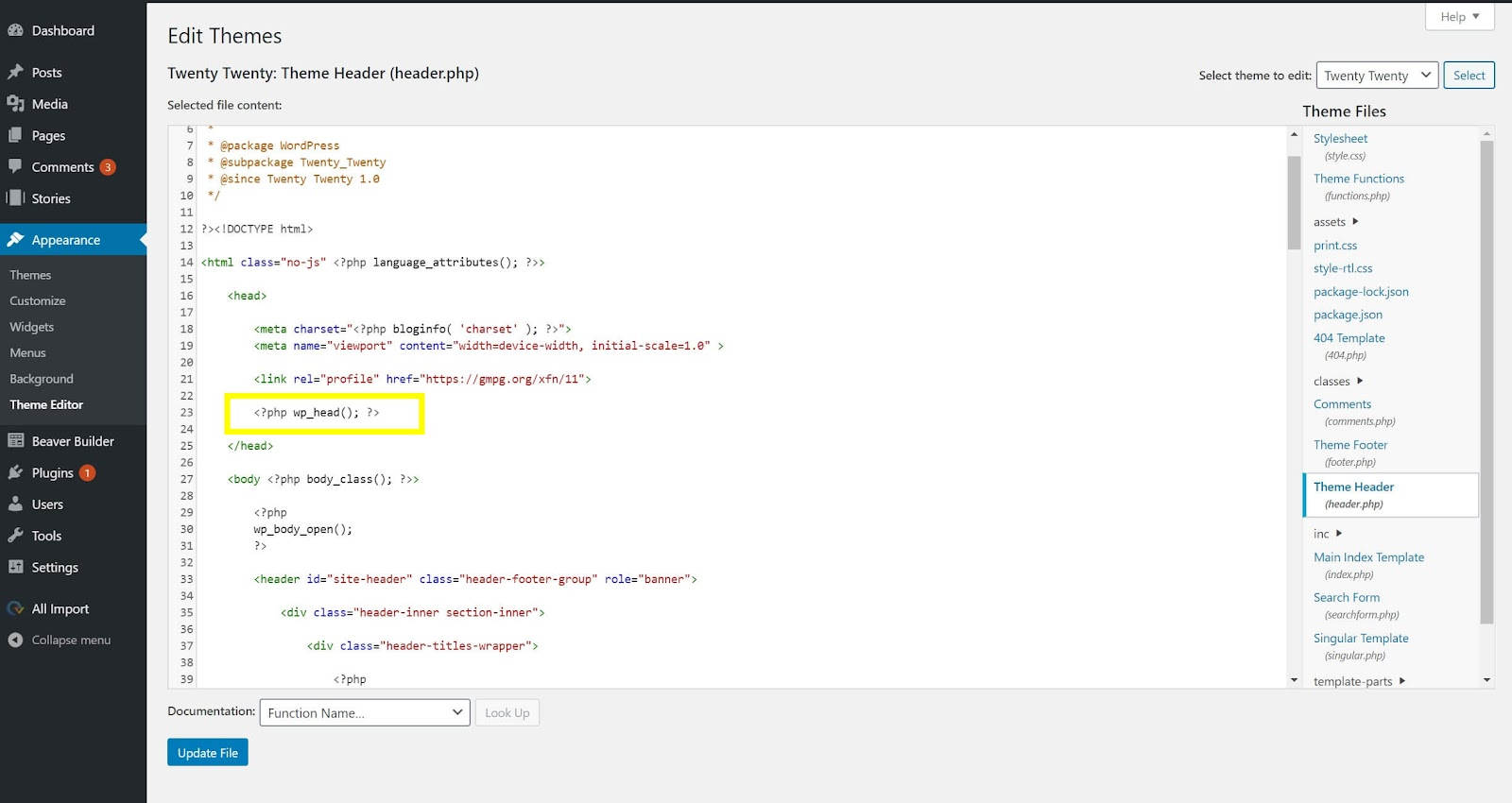
Task: Expand the inc folder
Action: pos(1328,534)
